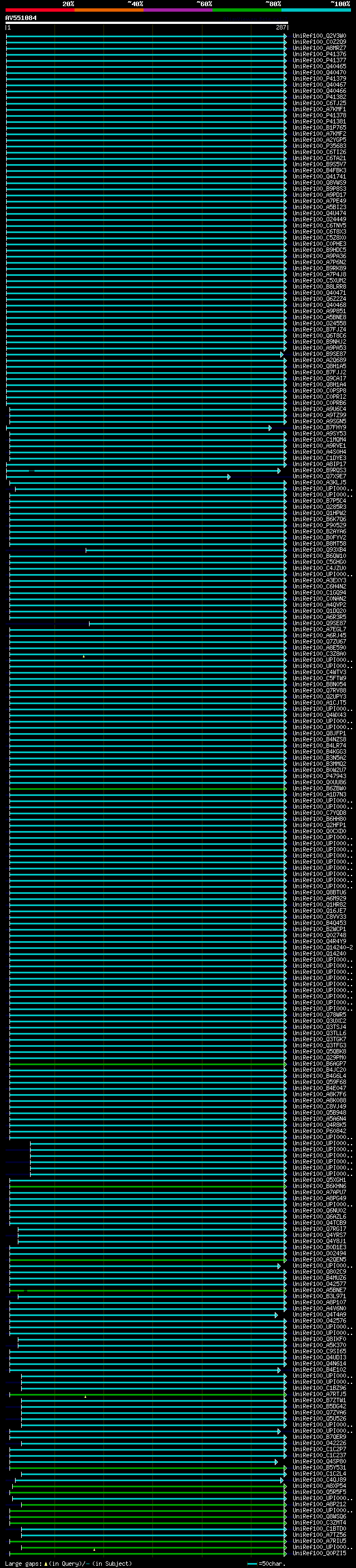Select hit UniRef100_A3KLJ5
This screenshot has height=1568, width=356.
[x=319, y=482]
